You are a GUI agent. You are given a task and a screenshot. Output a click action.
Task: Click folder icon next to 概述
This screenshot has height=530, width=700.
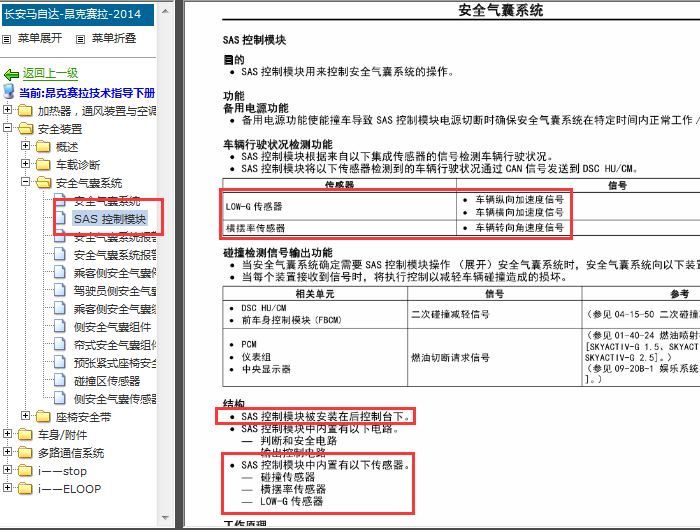pyautogui.click(x=43, y=146)
